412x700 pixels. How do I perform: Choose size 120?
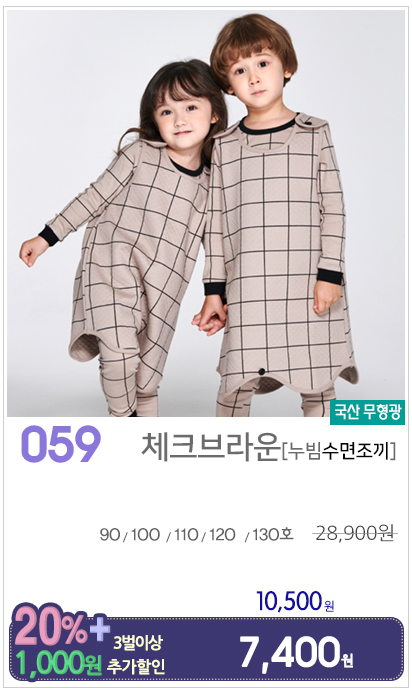[222, 534]
